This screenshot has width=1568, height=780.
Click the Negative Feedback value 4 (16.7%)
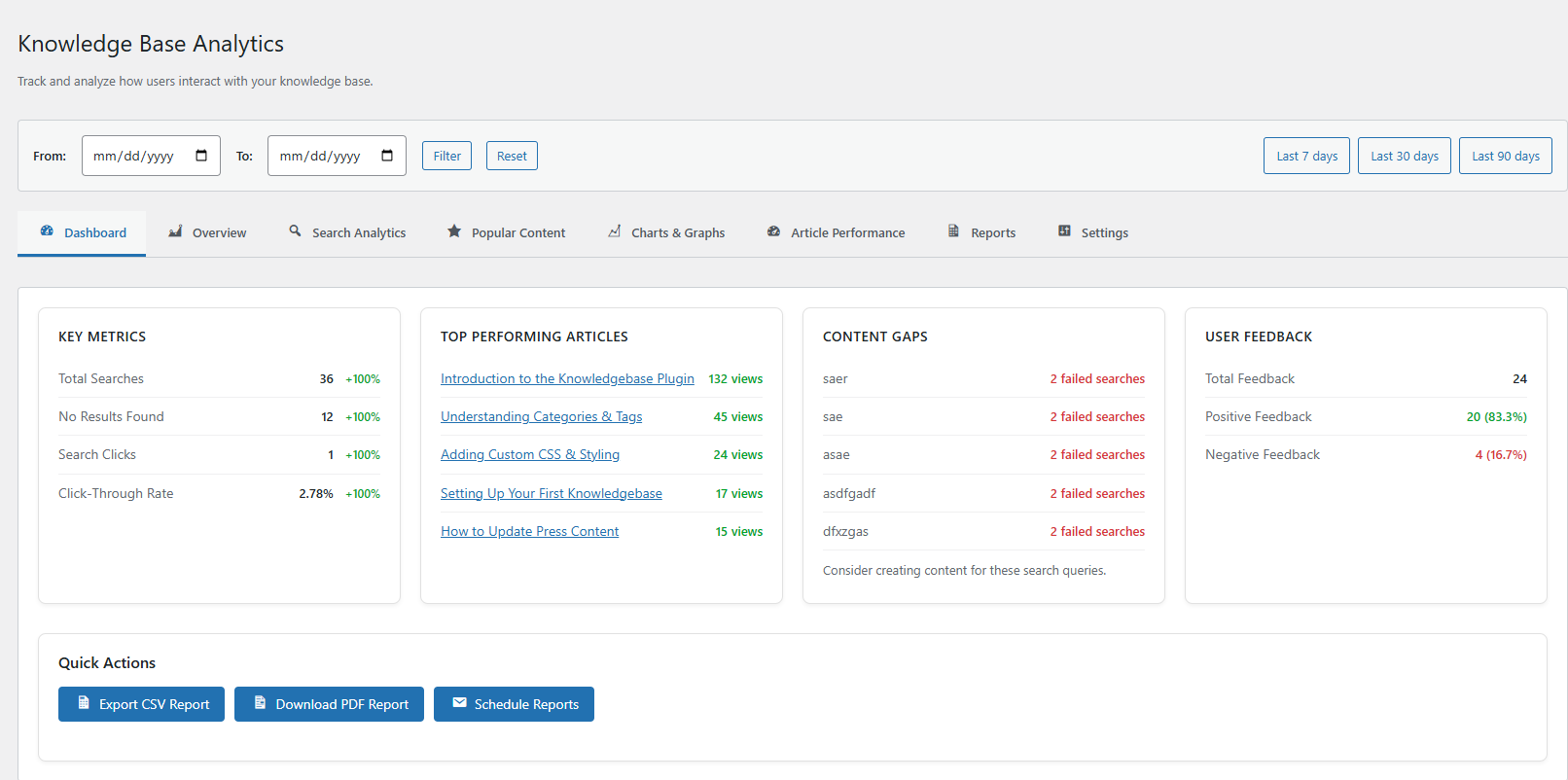pos(1501,454)
